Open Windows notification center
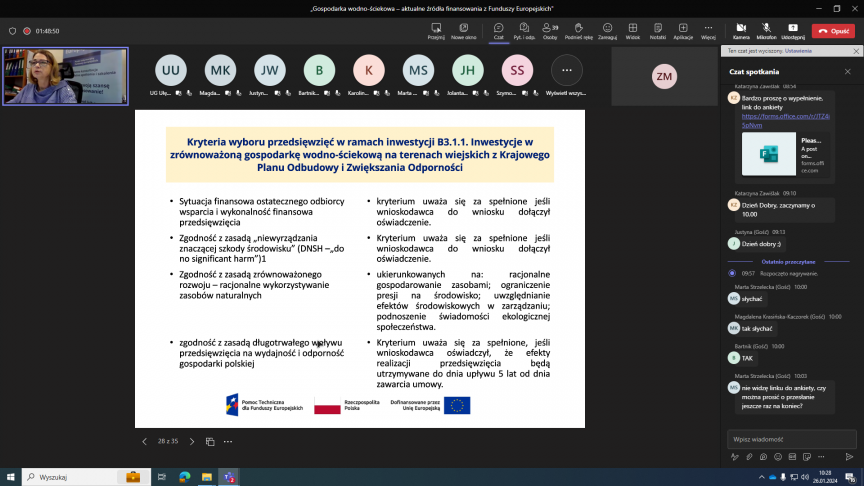 851,477
